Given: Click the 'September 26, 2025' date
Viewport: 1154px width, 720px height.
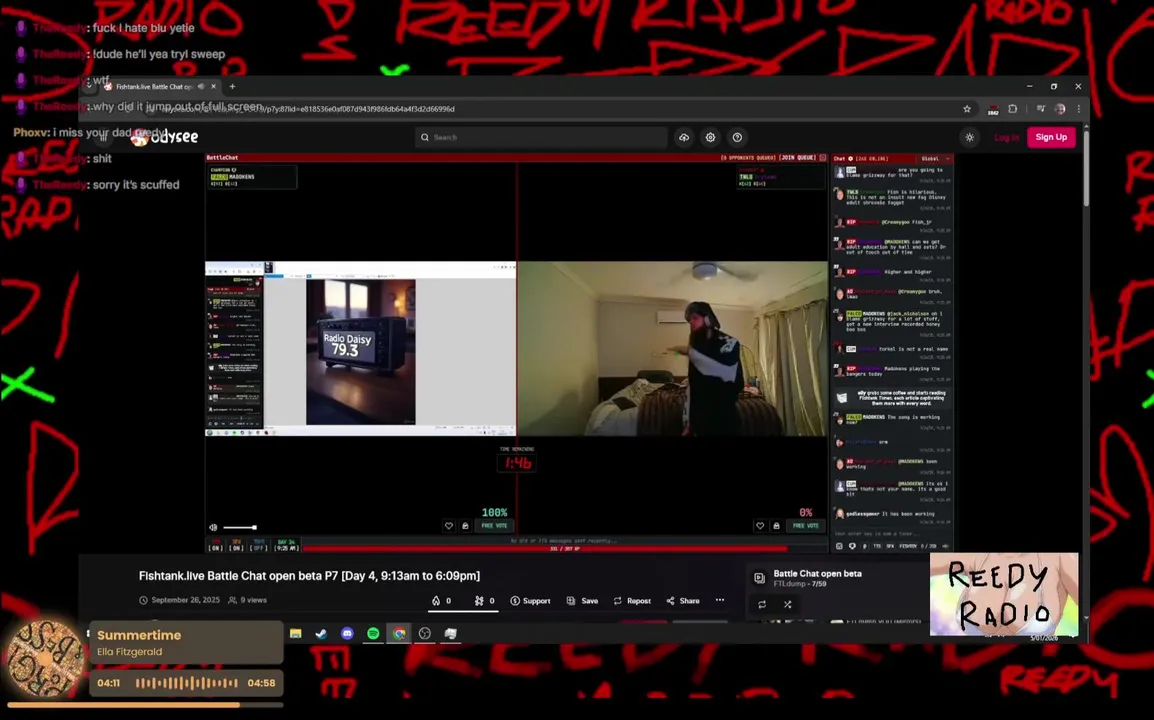Looking at the screenshot, I should coord(185,600).
